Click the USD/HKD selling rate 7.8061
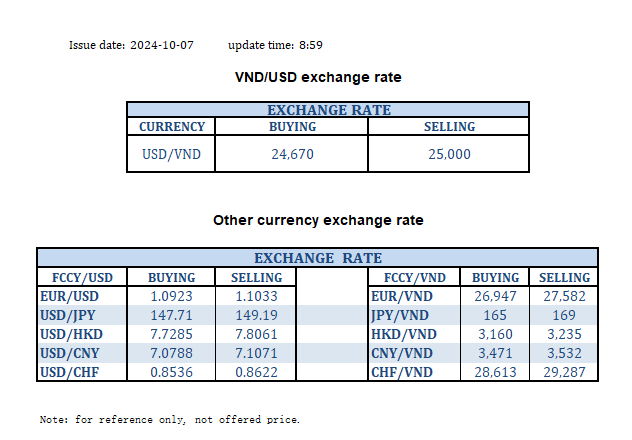632x440 pixels. pos(255,334)
